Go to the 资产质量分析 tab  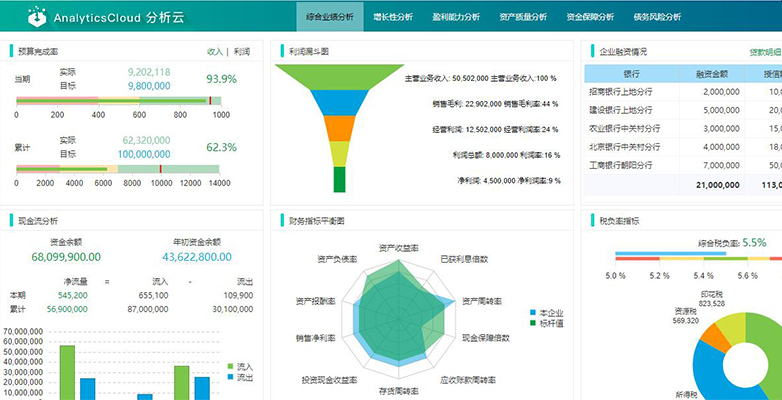[523, 17]
